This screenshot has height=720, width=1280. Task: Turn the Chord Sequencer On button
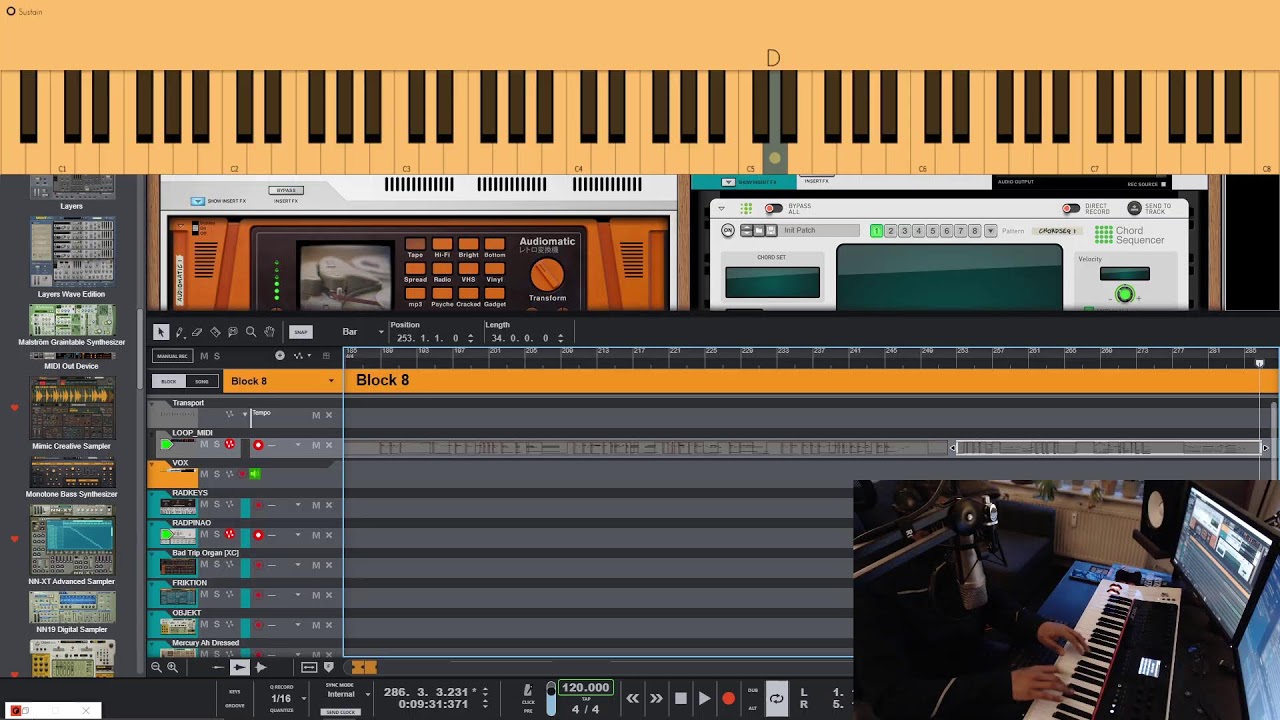point(728,231)
